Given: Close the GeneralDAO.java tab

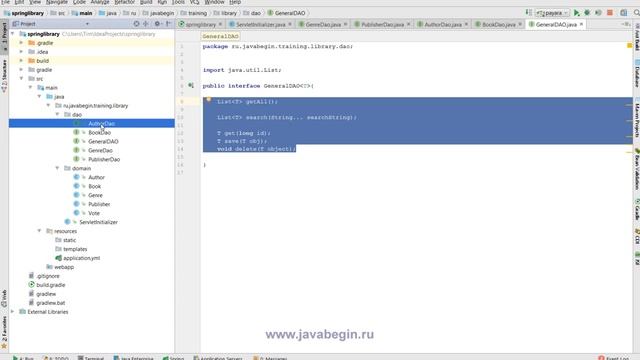Looking at the screenshot, I should 581,24.
